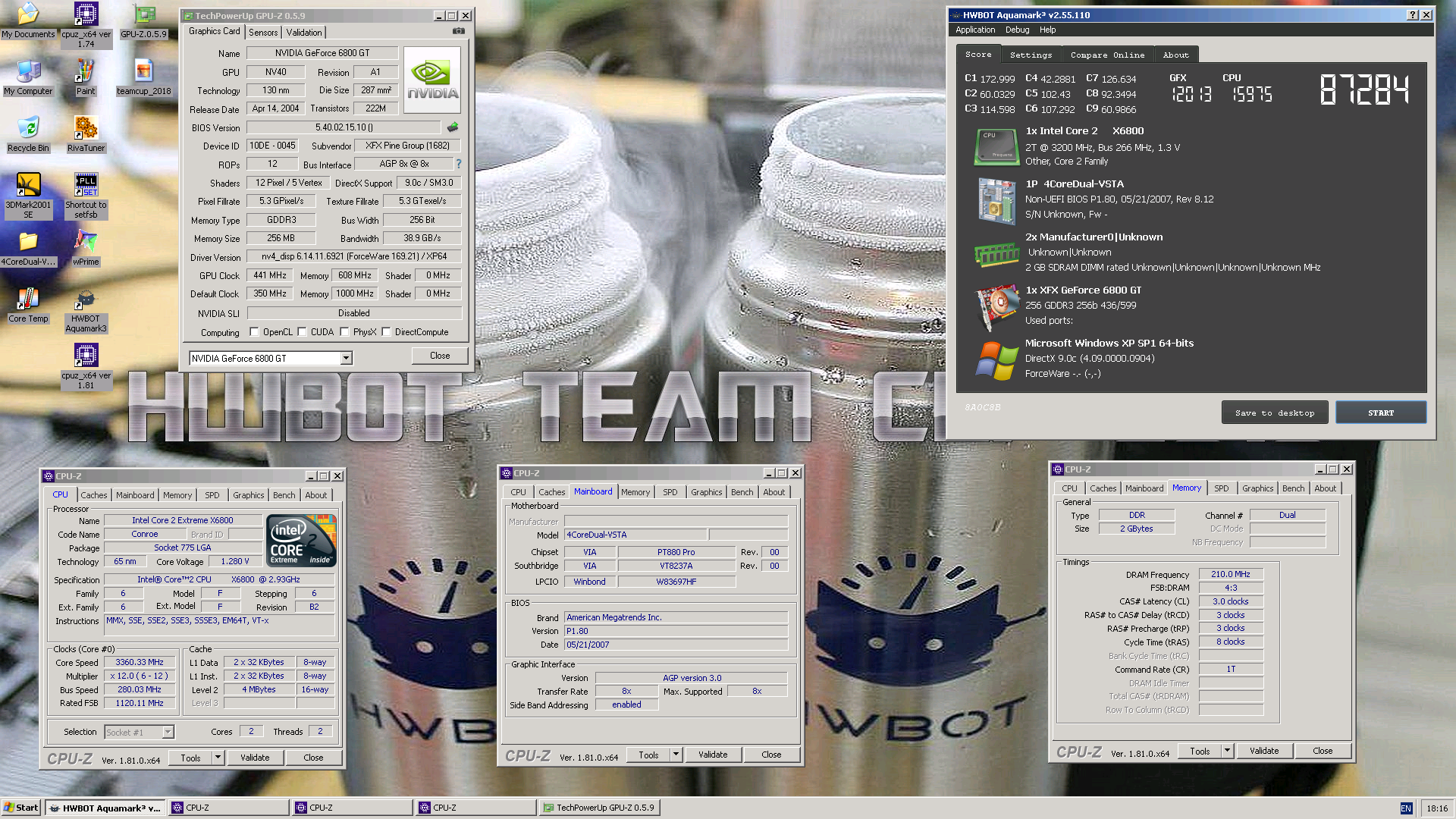Click the Intel Core 2 Extreme logo
This screenshot has height=819, width=1456.
click(x=302, y=540)
